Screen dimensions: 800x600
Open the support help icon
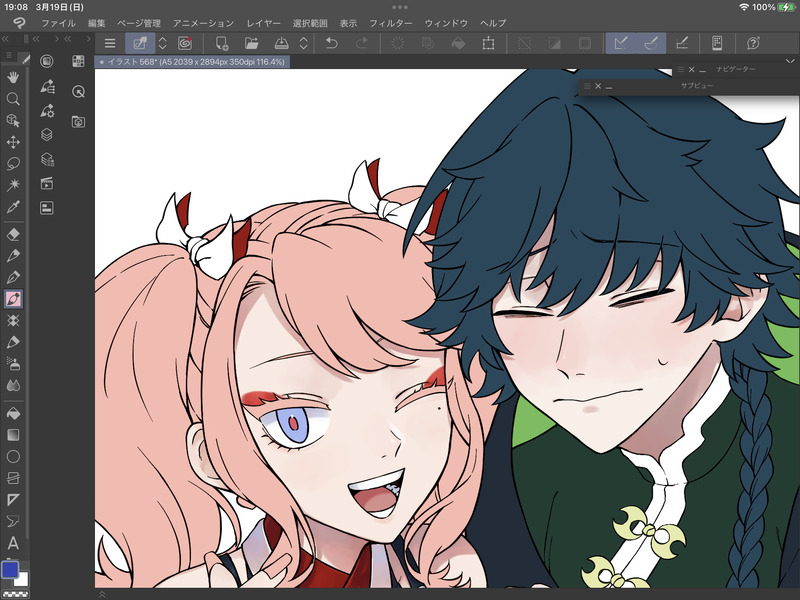click(753, 43)
